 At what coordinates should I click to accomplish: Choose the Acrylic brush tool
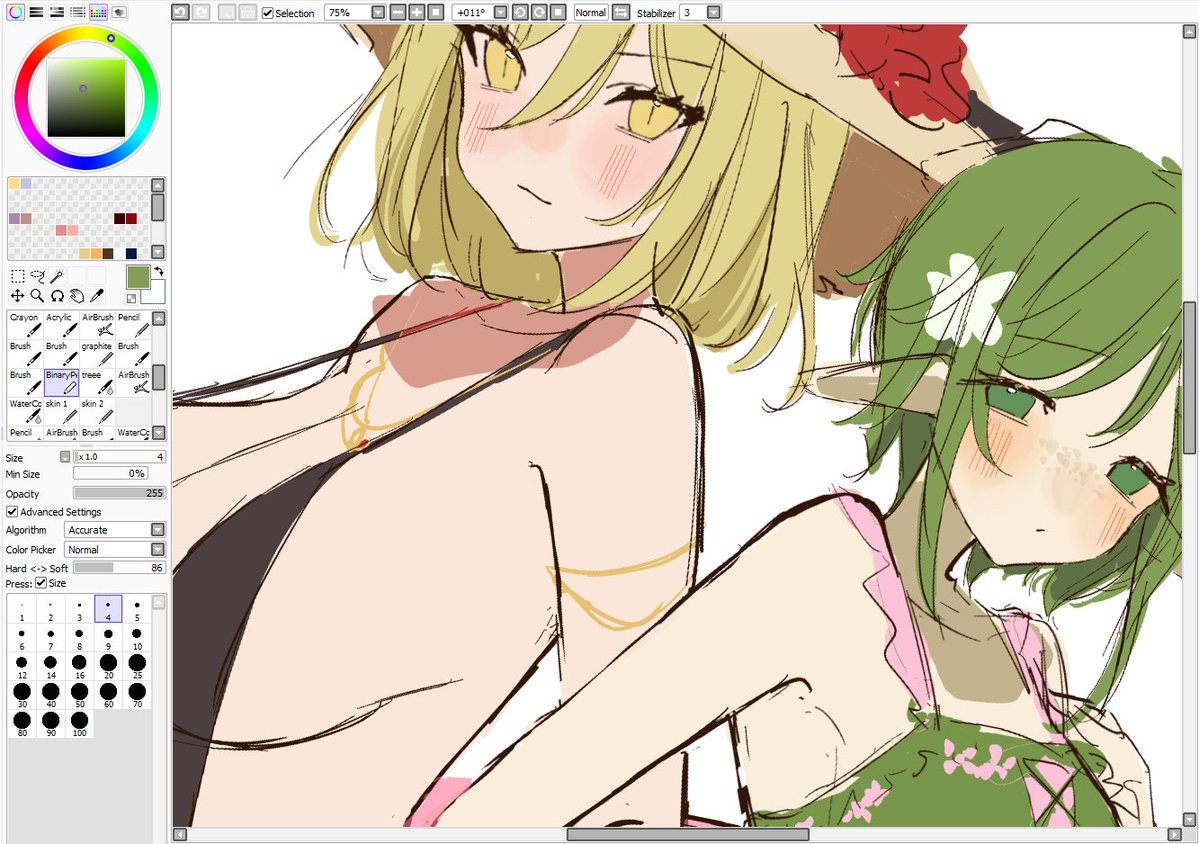pos(61,325)
